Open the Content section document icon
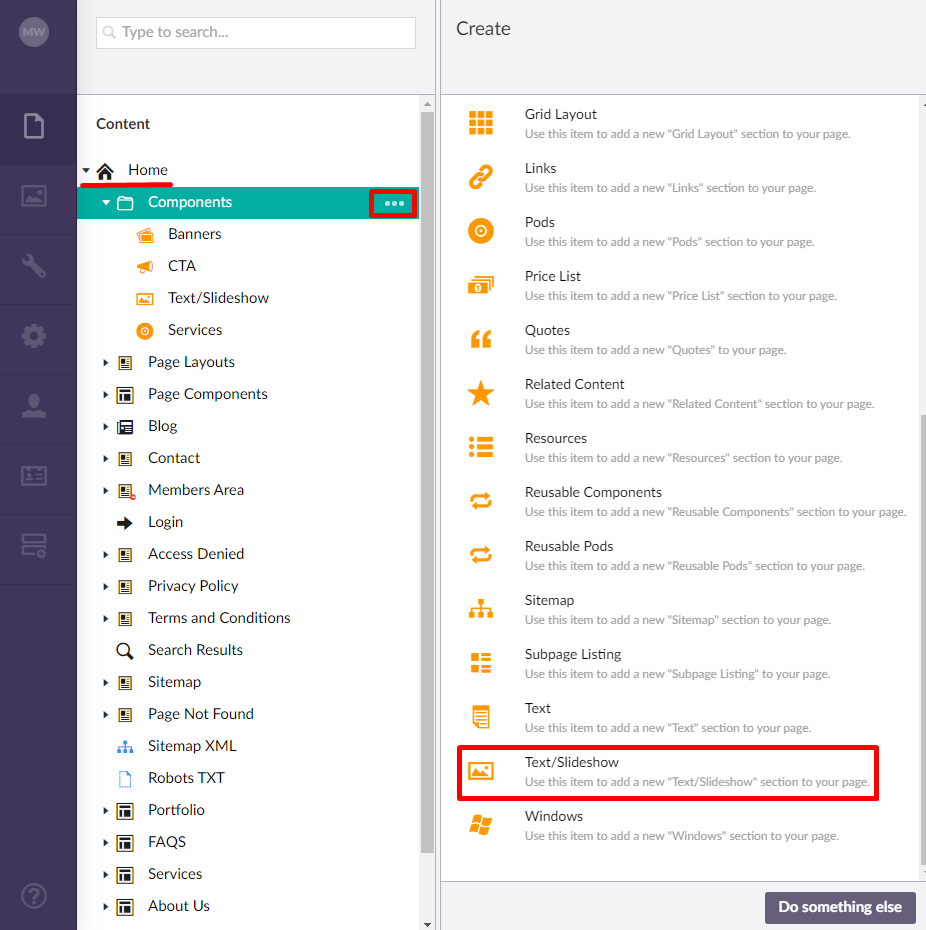The height and width of the screenshot is (930, 926). coord(34,126)
